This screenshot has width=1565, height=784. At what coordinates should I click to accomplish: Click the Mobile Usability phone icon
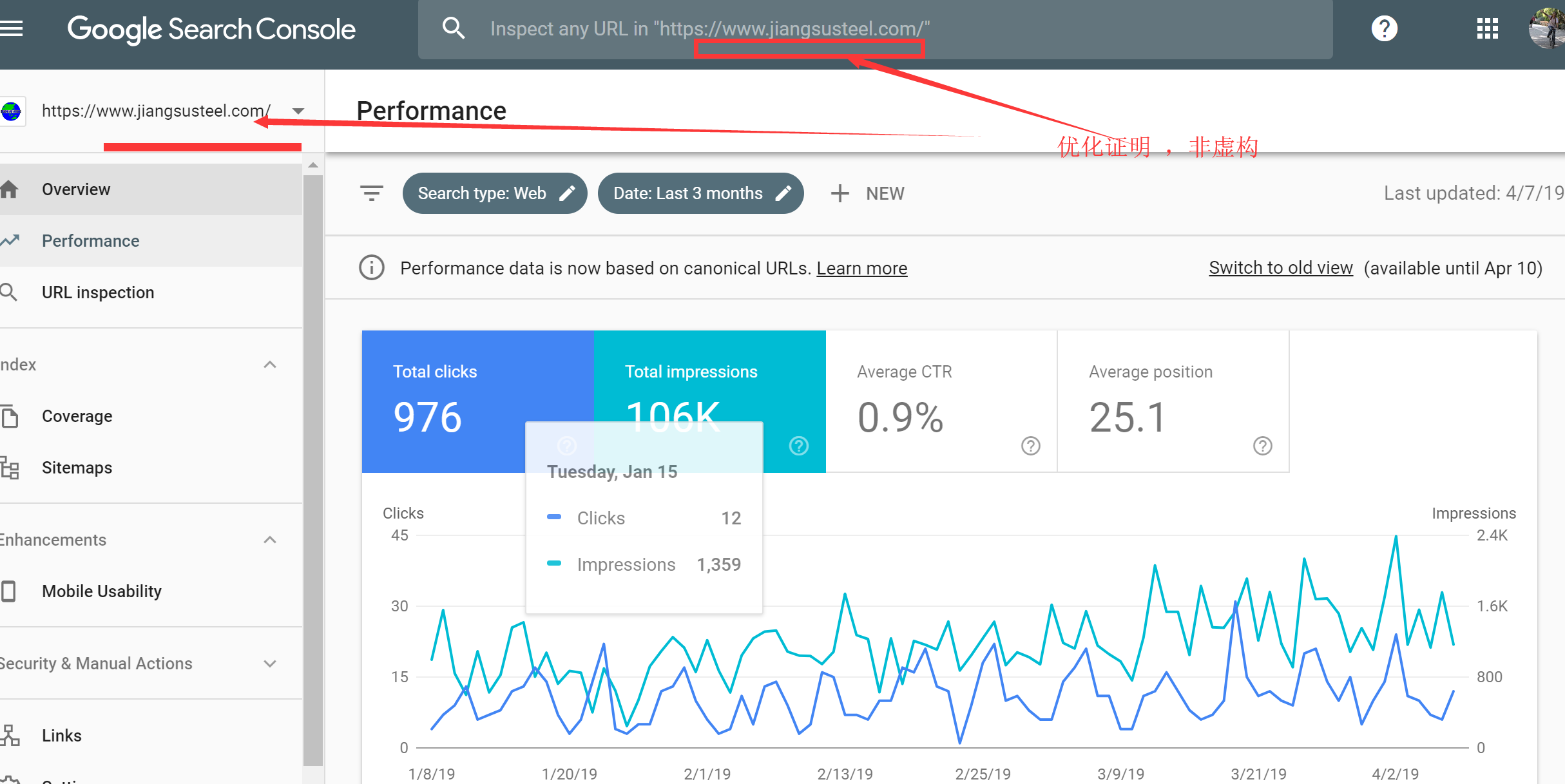click(x=8, y=591)
